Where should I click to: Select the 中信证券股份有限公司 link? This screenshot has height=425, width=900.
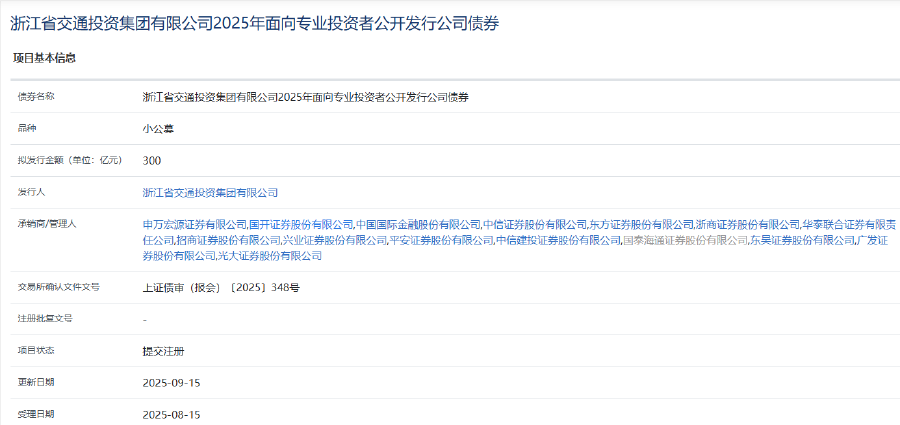536,224
